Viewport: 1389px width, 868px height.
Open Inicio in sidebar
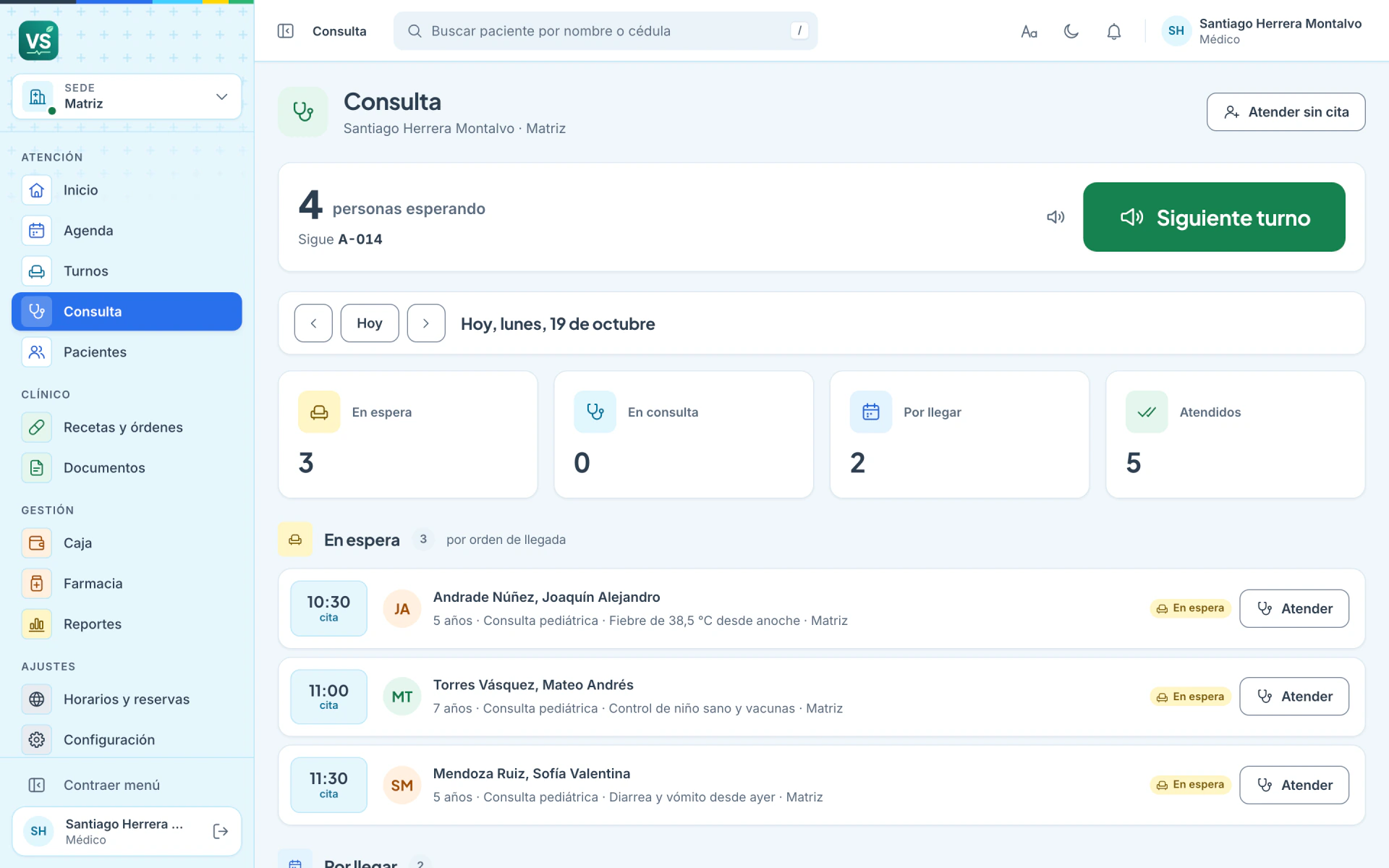pyautogui.click(x=127, y=190)
